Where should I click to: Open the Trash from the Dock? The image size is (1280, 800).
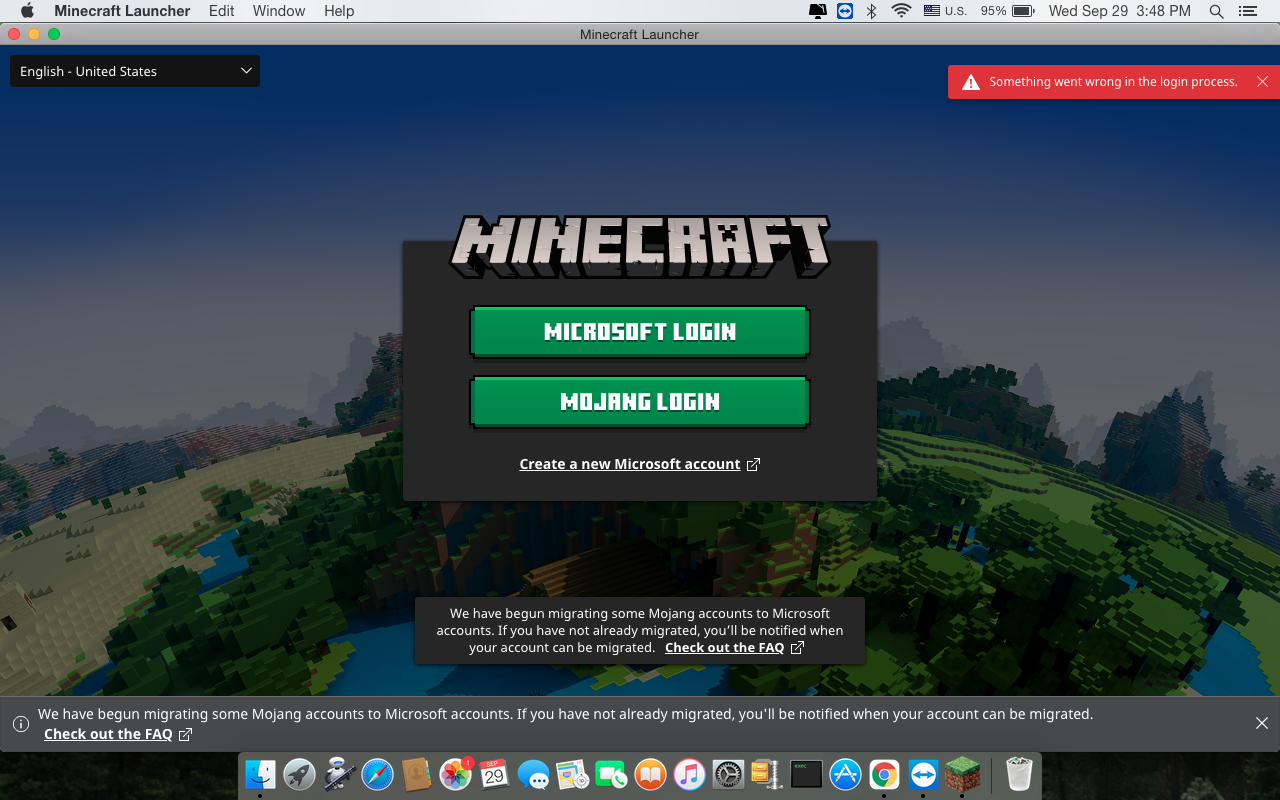point(1019,774)
